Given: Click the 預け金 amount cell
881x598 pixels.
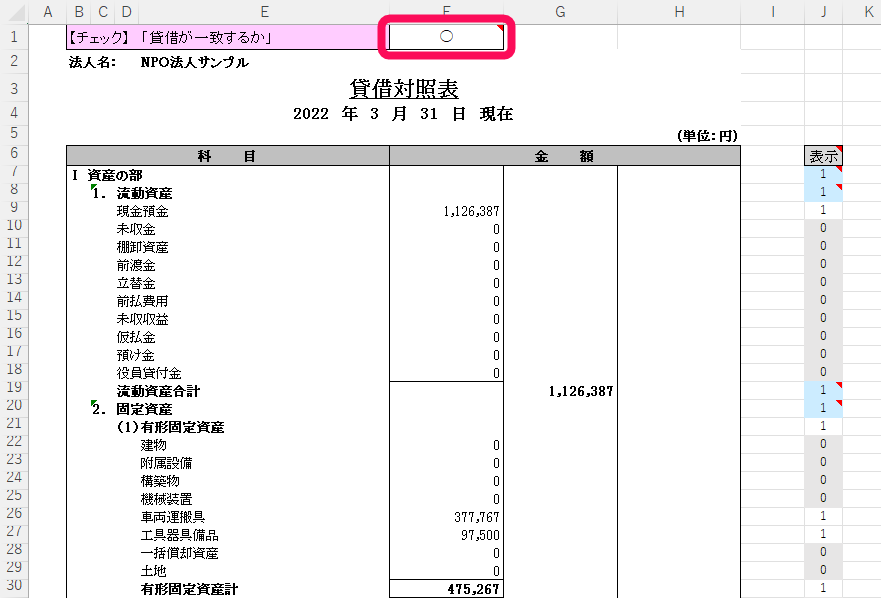Looking at the screenshot, I should [446, 355].
